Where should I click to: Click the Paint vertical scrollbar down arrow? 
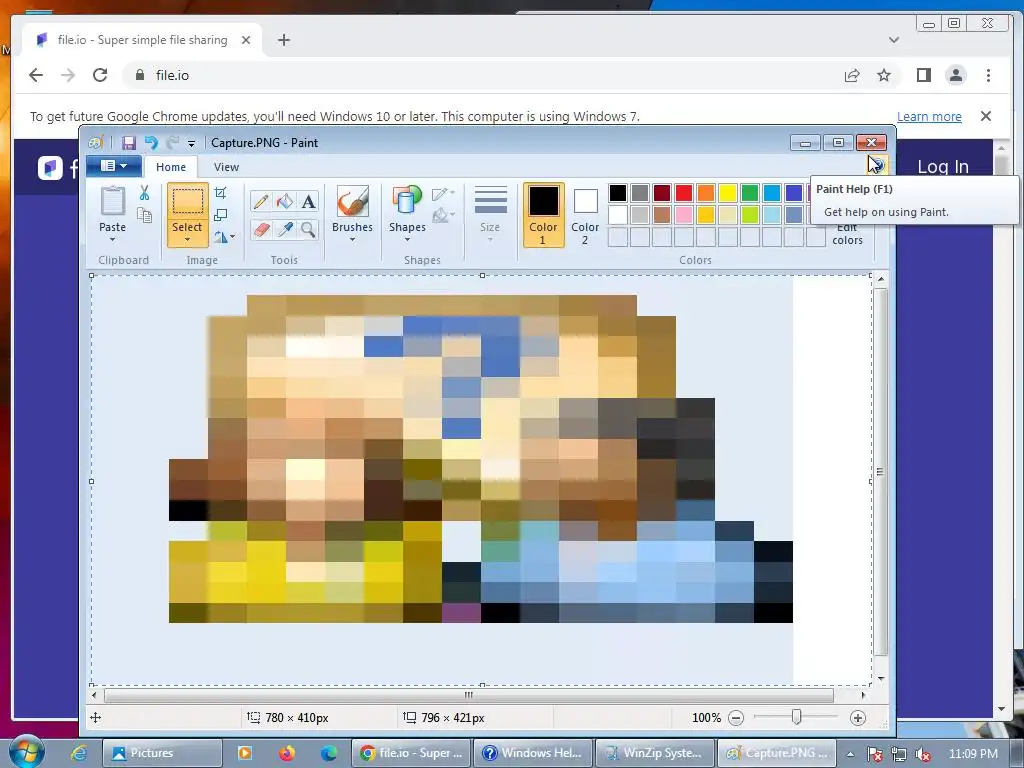pyautogui.click(x=881, y=679)
